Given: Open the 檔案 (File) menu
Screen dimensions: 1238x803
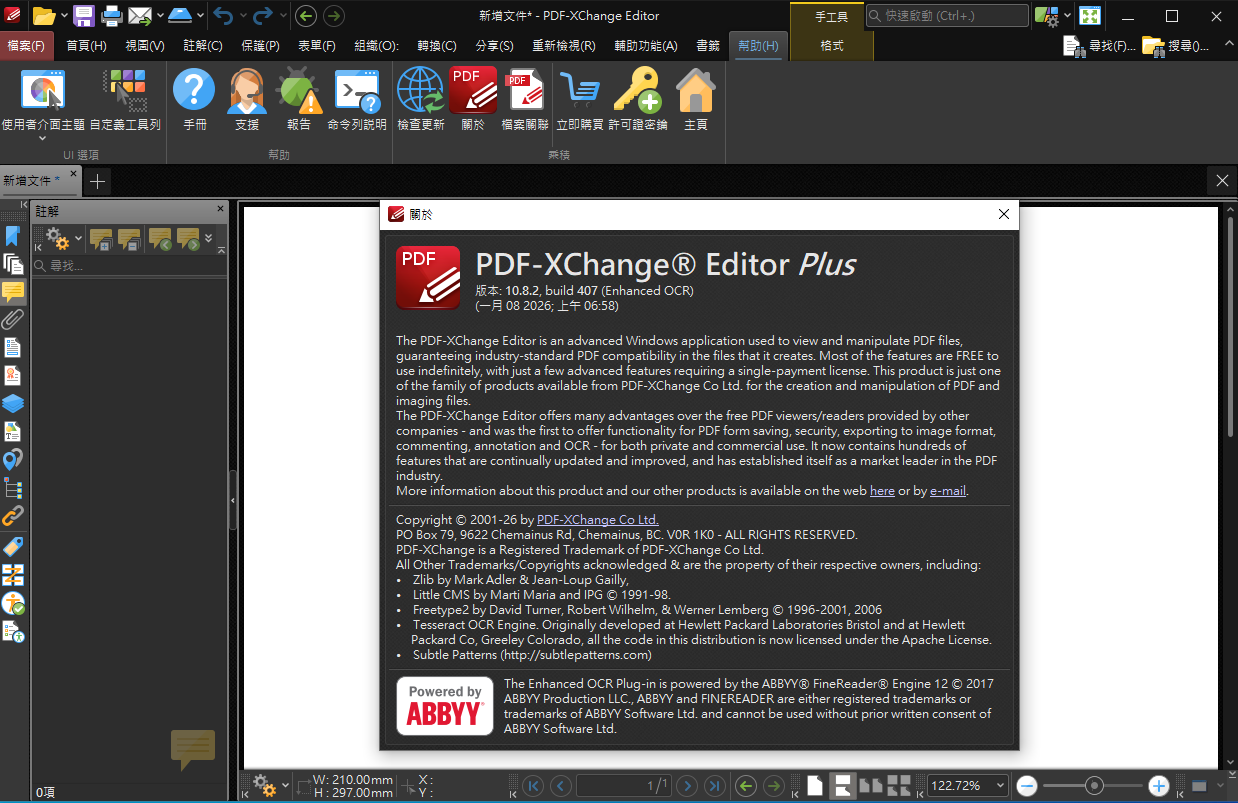Looking at the screenshot, I should [x=27, y=46].
